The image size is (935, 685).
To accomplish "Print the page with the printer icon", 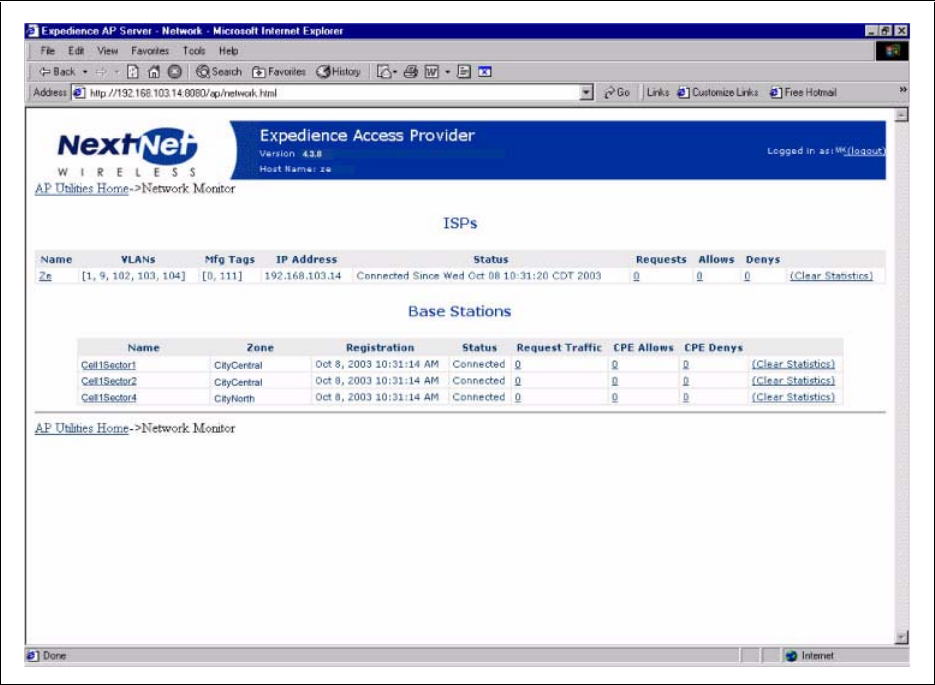I will tap(410, 72).
